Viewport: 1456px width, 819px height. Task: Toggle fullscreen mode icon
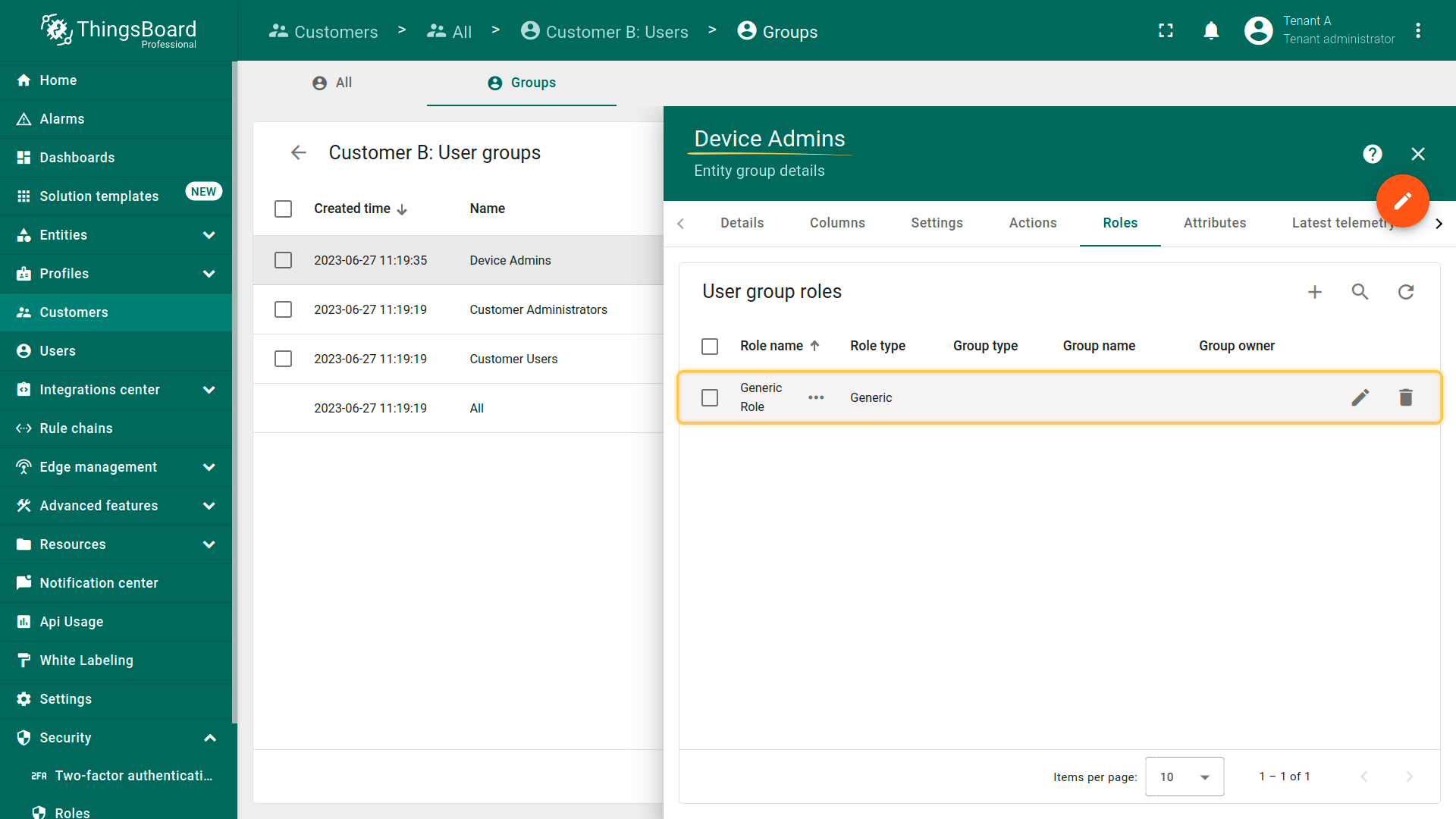(1166, 30)
